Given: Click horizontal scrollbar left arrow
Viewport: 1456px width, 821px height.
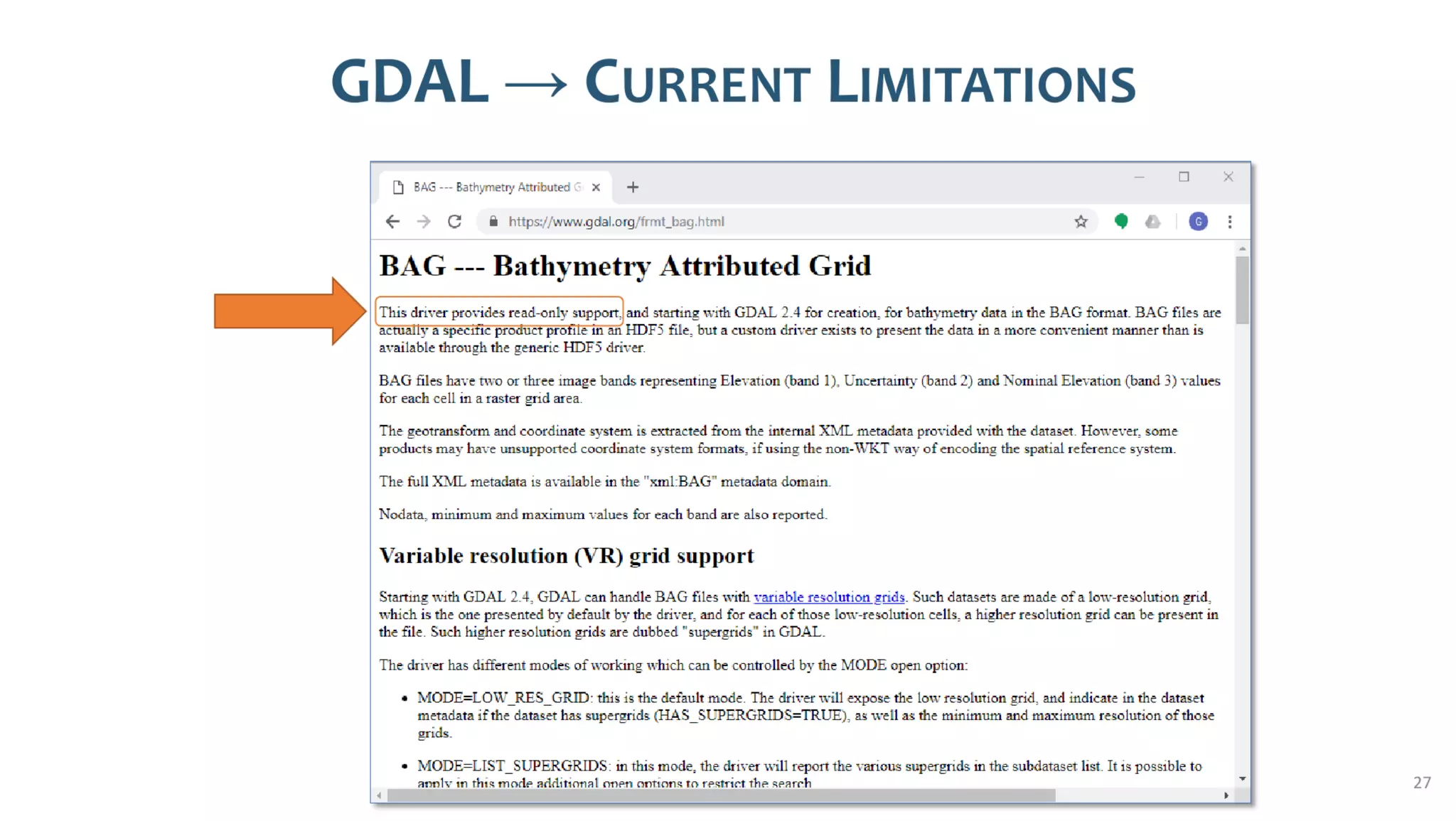Looking at the screenshot, I should click(x=380, y=795).
